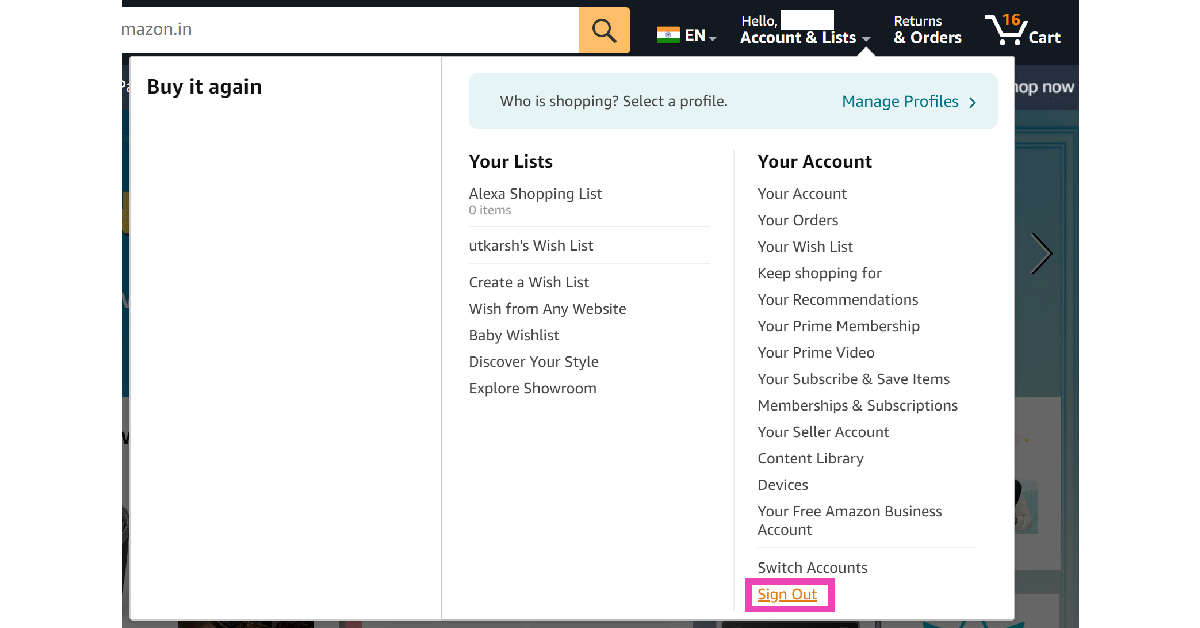Click the India flag language icon
Viewport: 1200px width, 628px height.
pos(668,35)
